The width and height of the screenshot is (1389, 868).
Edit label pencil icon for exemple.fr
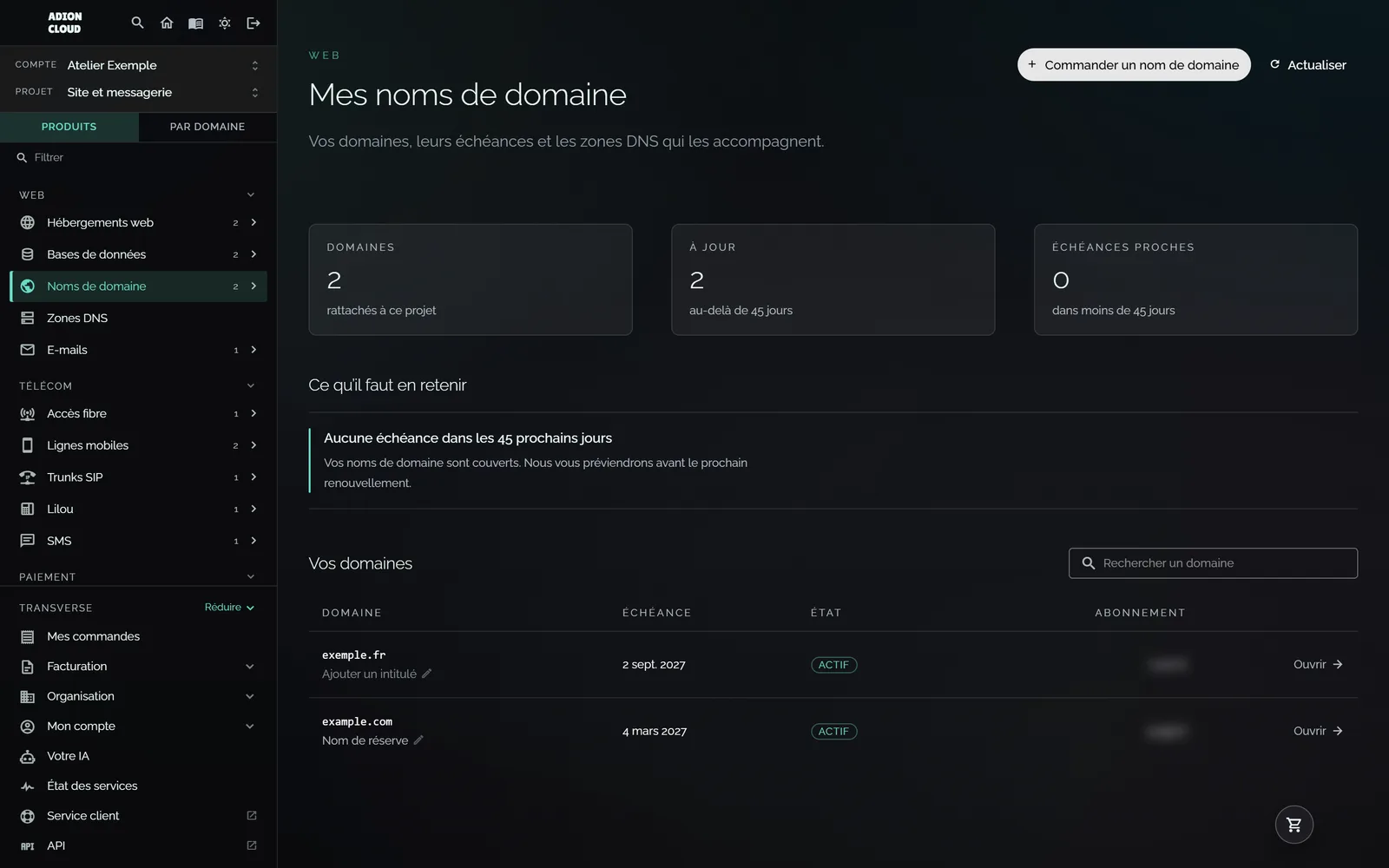click(426, 674)
